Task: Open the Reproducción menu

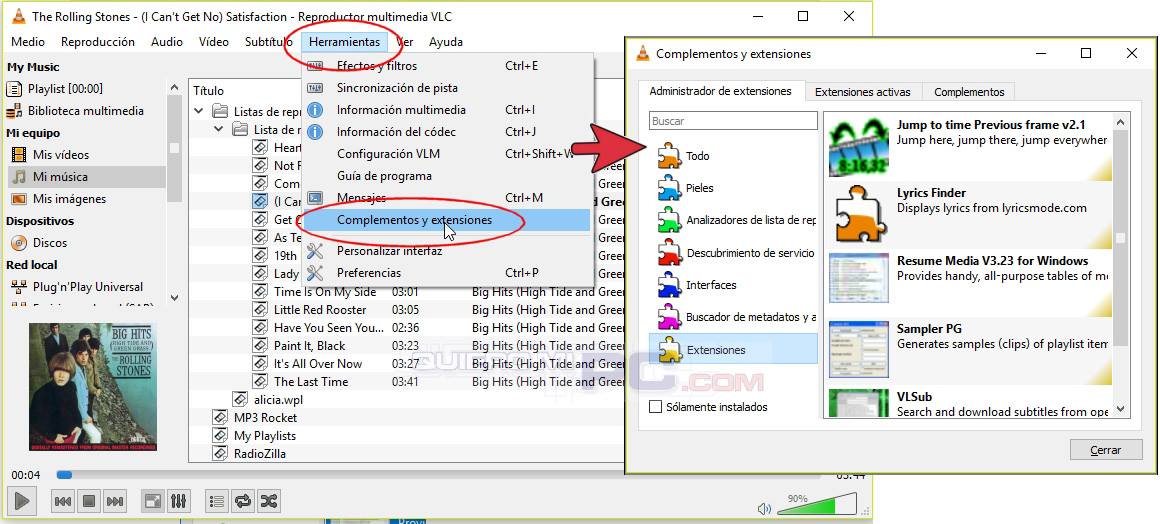Action: [x=98, y=42]
